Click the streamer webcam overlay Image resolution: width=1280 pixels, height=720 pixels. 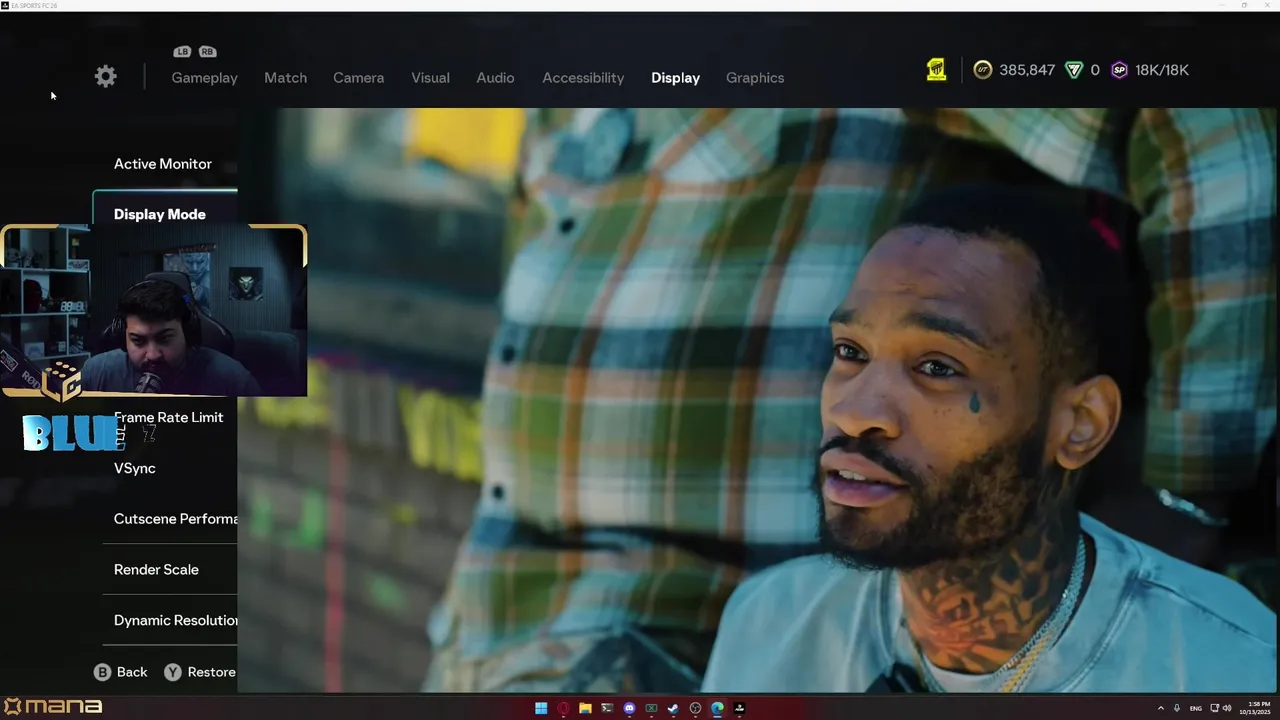(x=154, y=311)
